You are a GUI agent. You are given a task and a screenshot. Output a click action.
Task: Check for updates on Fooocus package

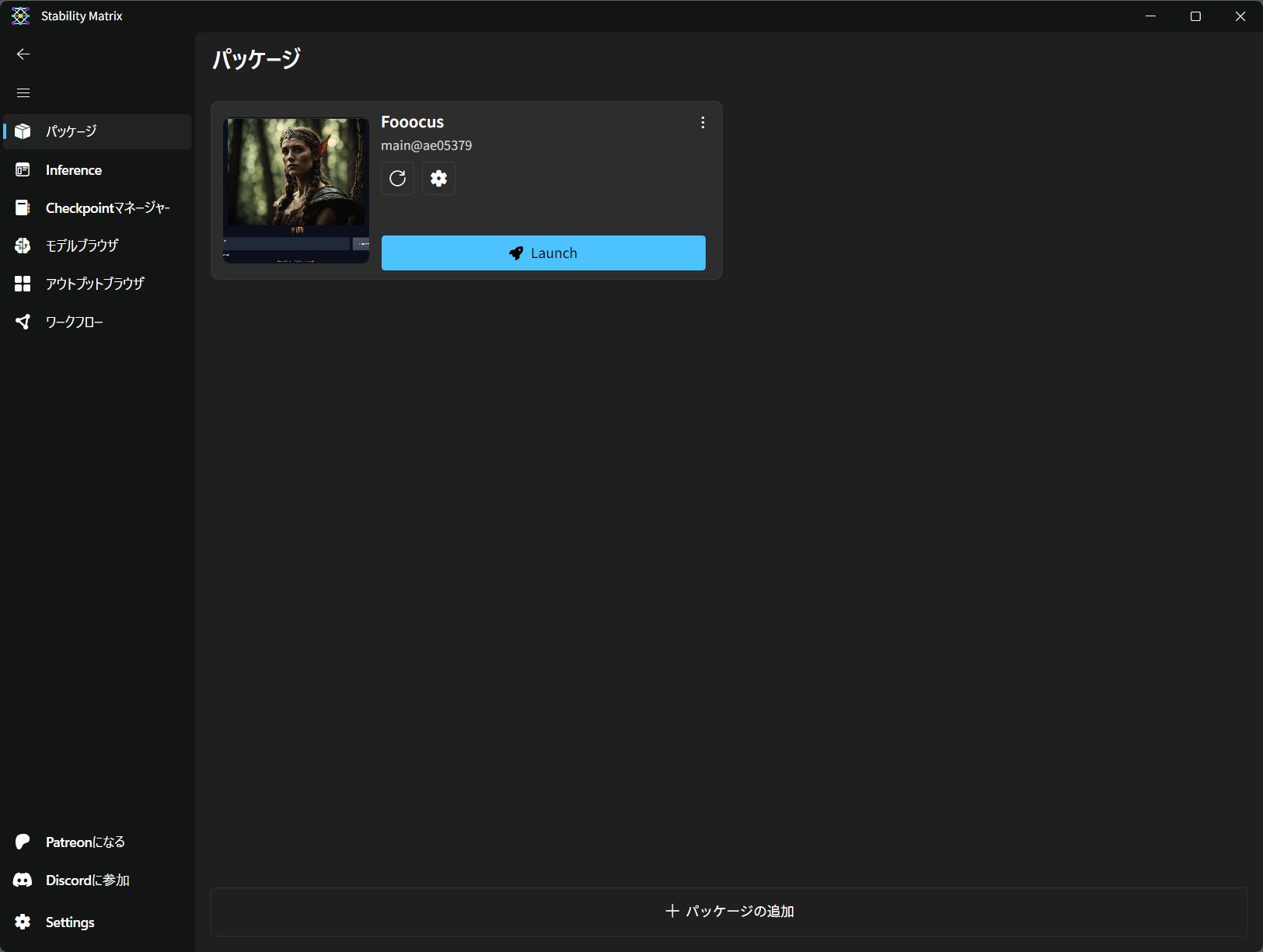pos(397,179)
